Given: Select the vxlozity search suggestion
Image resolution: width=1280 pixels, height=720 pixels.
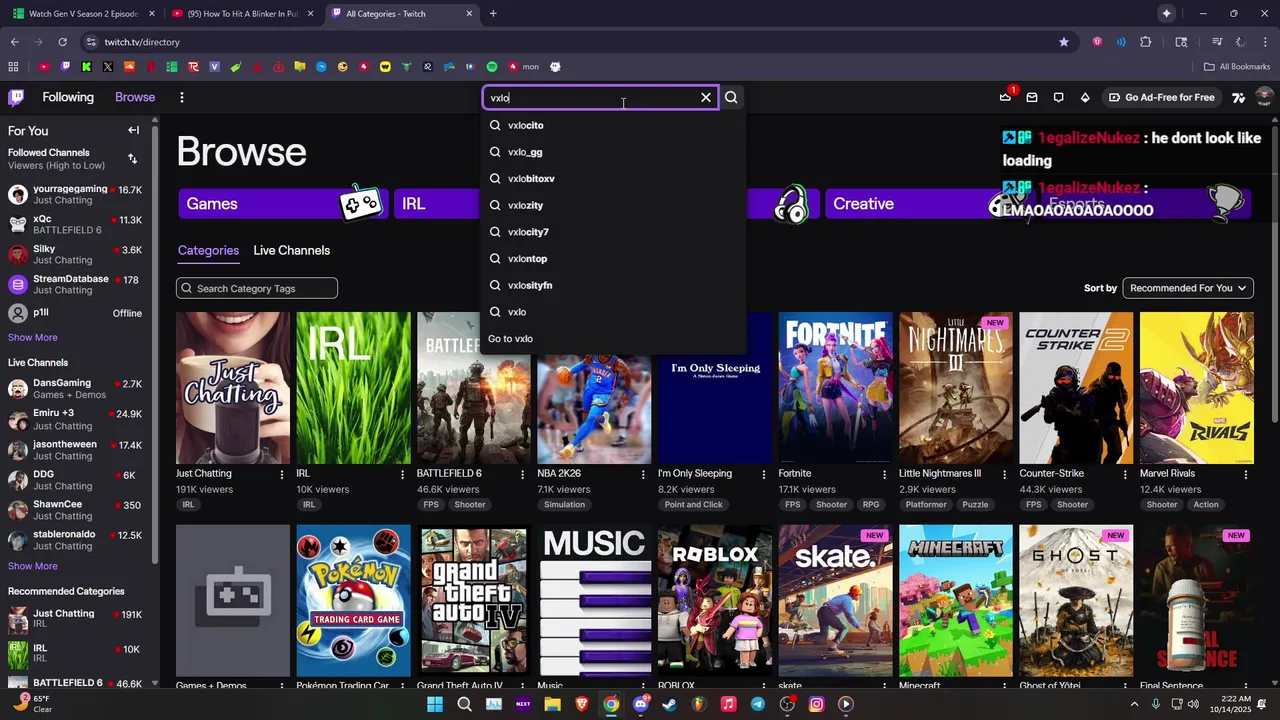Looking at the screenshot, I should (613, 205).
